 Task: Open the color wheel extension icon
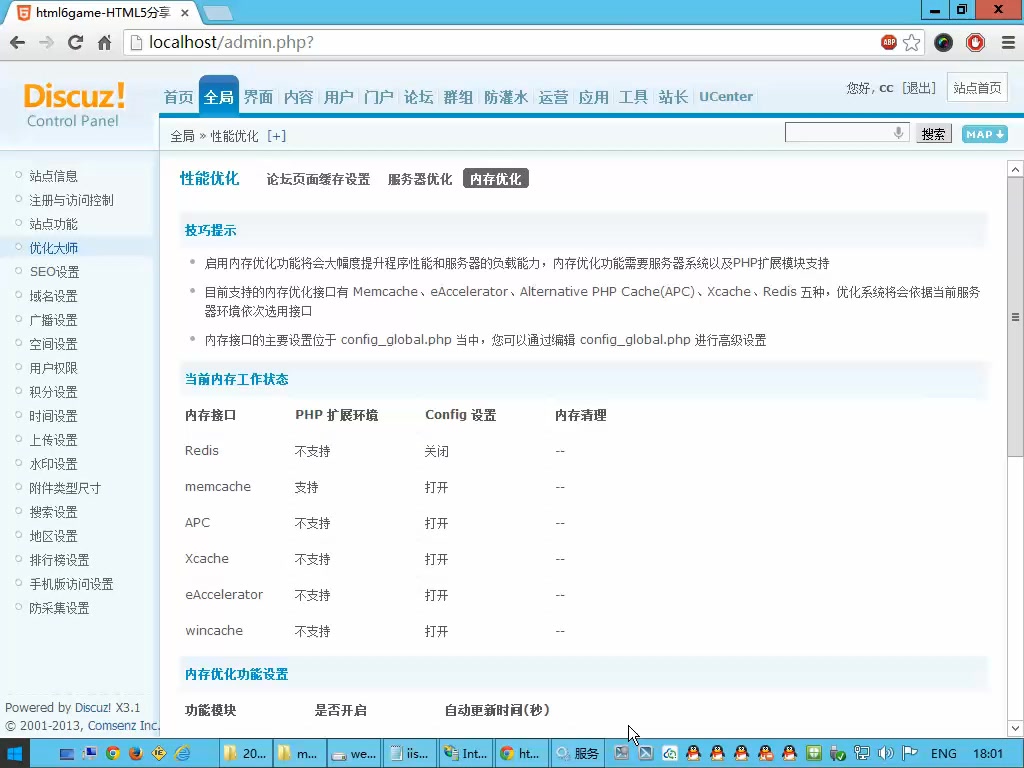click(x=943, y=42)
